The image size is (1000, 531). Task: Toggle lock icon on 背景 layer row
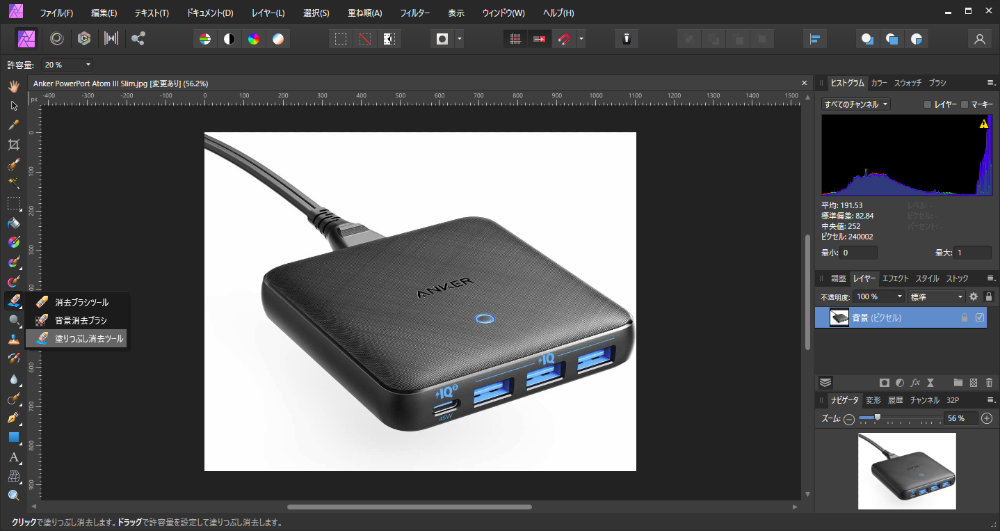point(964,317)
